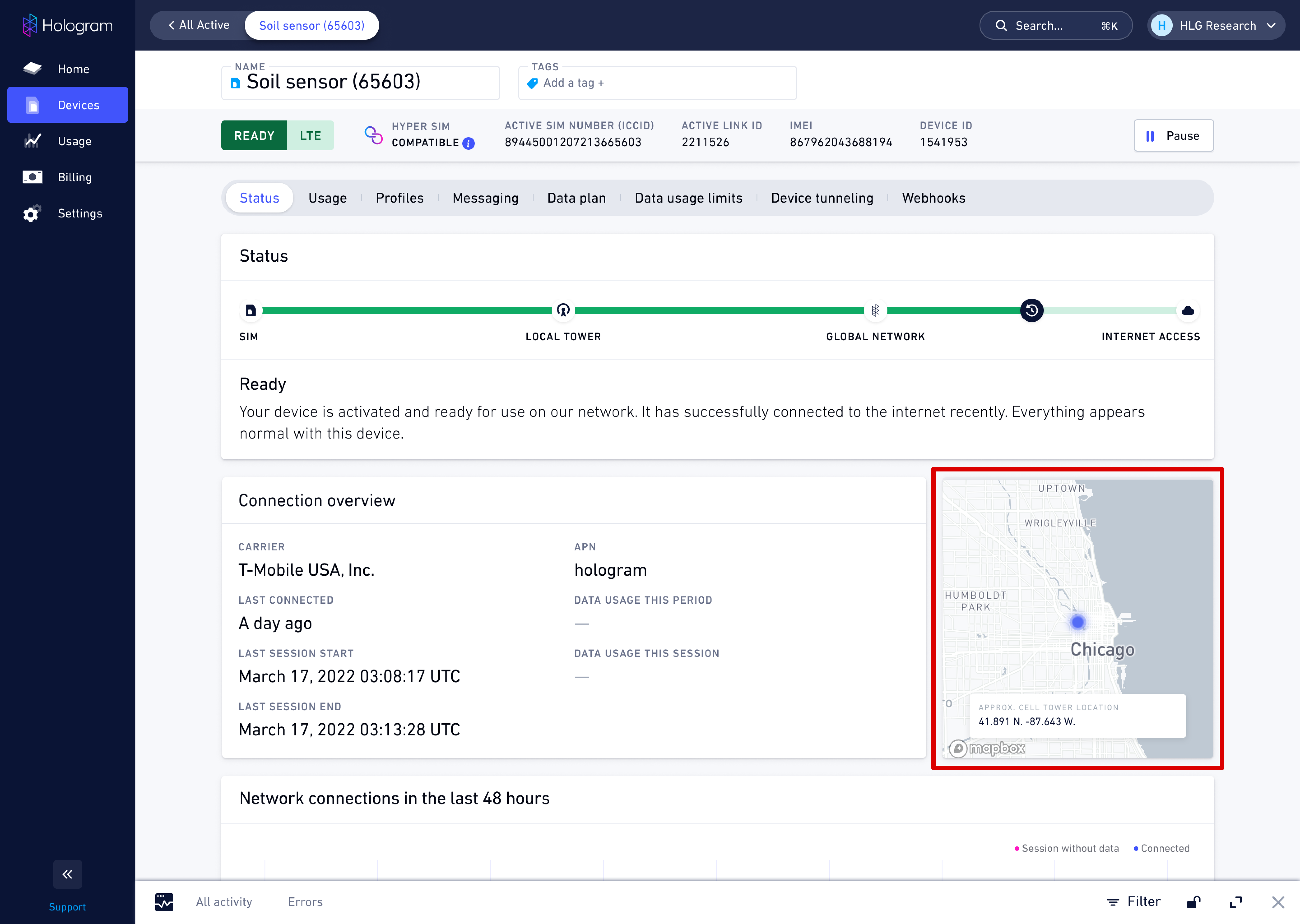Open the Errors tab
The height and width of the screenshot is (924, 1300).
(x=305, y=902)
